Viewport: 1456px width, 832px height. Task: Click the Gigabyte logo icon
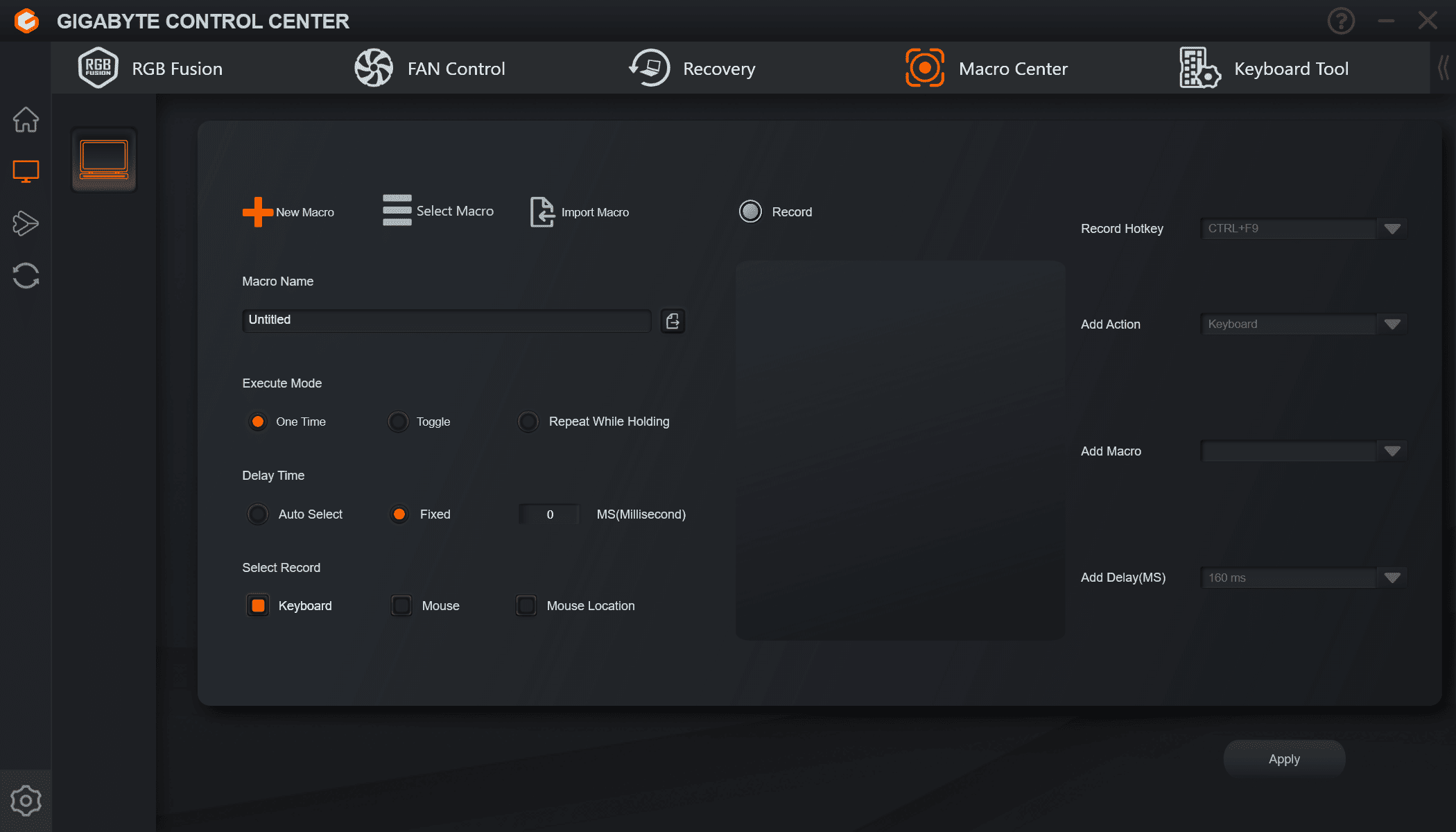26,21
